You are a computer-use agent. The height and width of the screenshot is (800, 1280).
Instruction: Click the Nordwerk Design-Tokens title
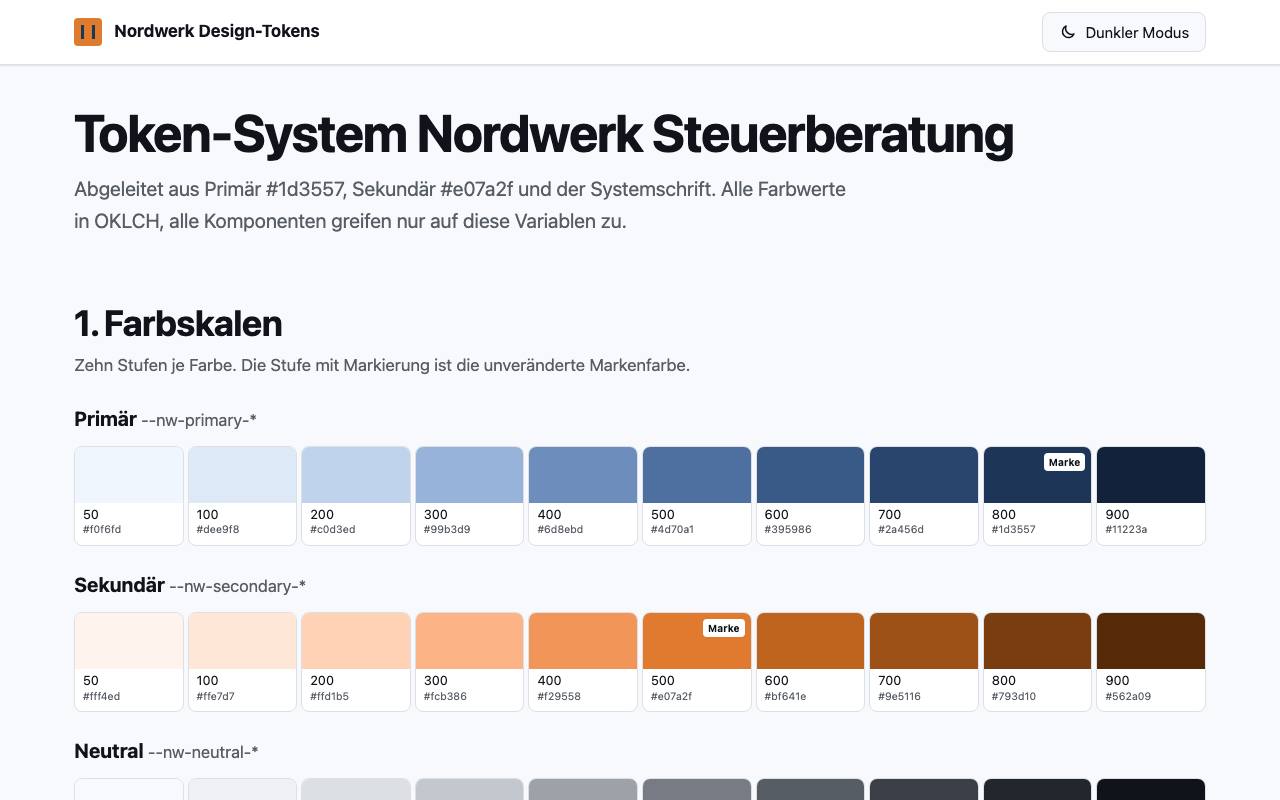pos(217,31)
